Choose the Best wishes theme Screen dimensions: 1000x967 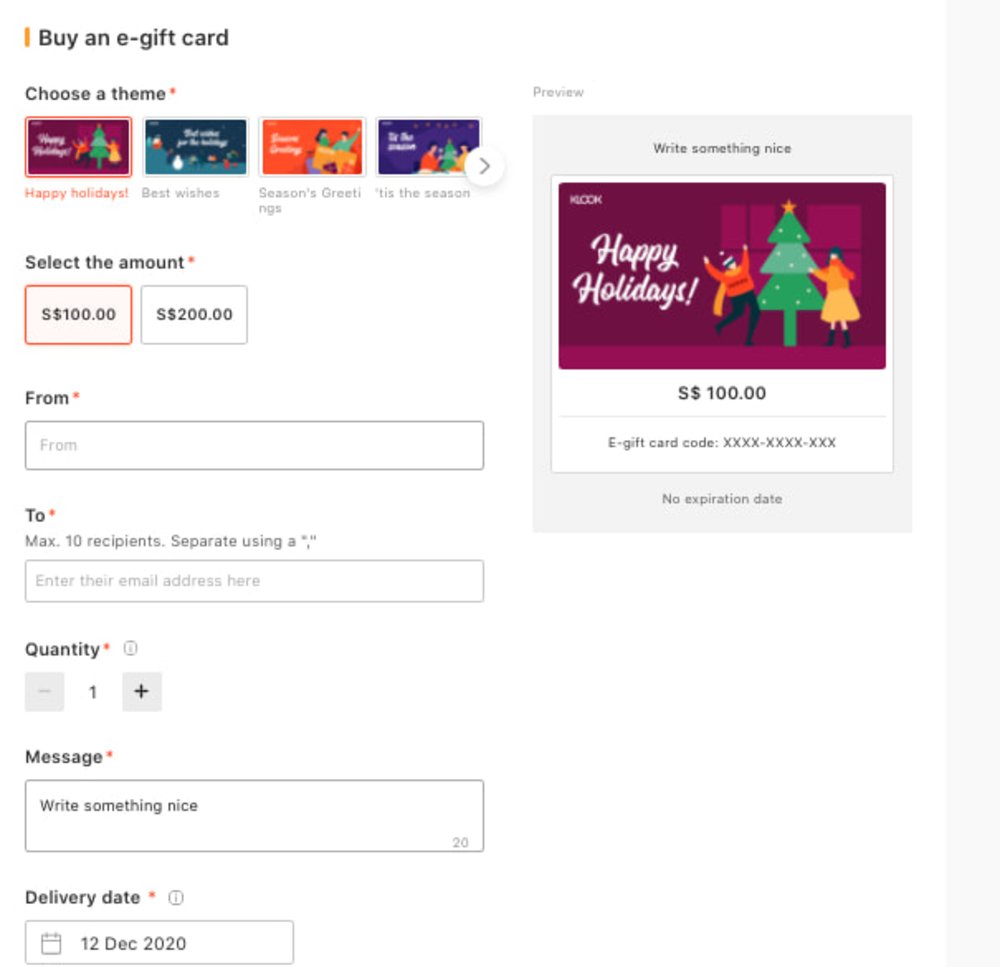click(x=194, y=145)
